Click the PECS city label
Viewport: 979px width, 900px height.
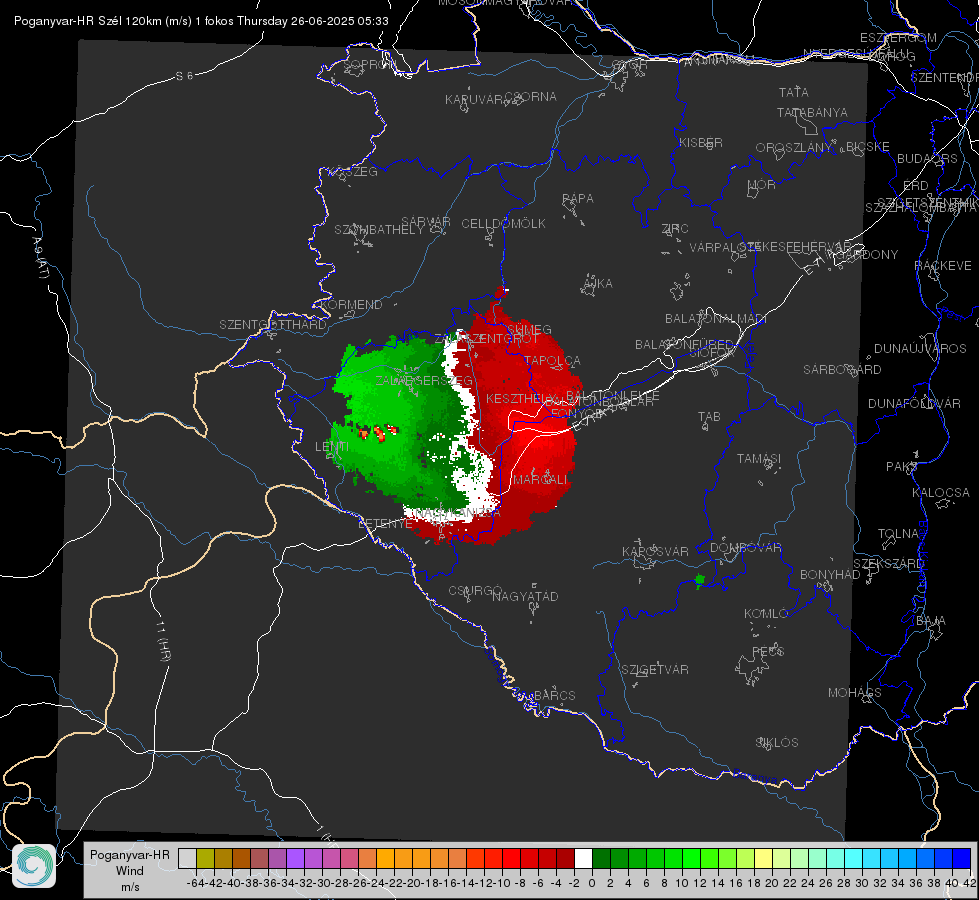pos(768,651)
